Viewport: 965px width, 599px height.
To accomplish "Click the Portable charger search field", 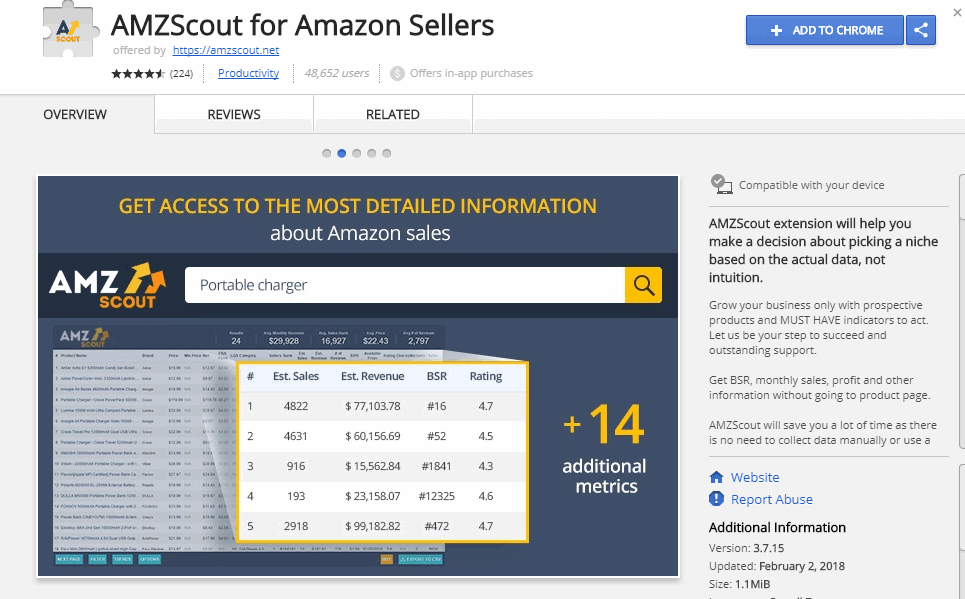I will (x=405, y=285).
